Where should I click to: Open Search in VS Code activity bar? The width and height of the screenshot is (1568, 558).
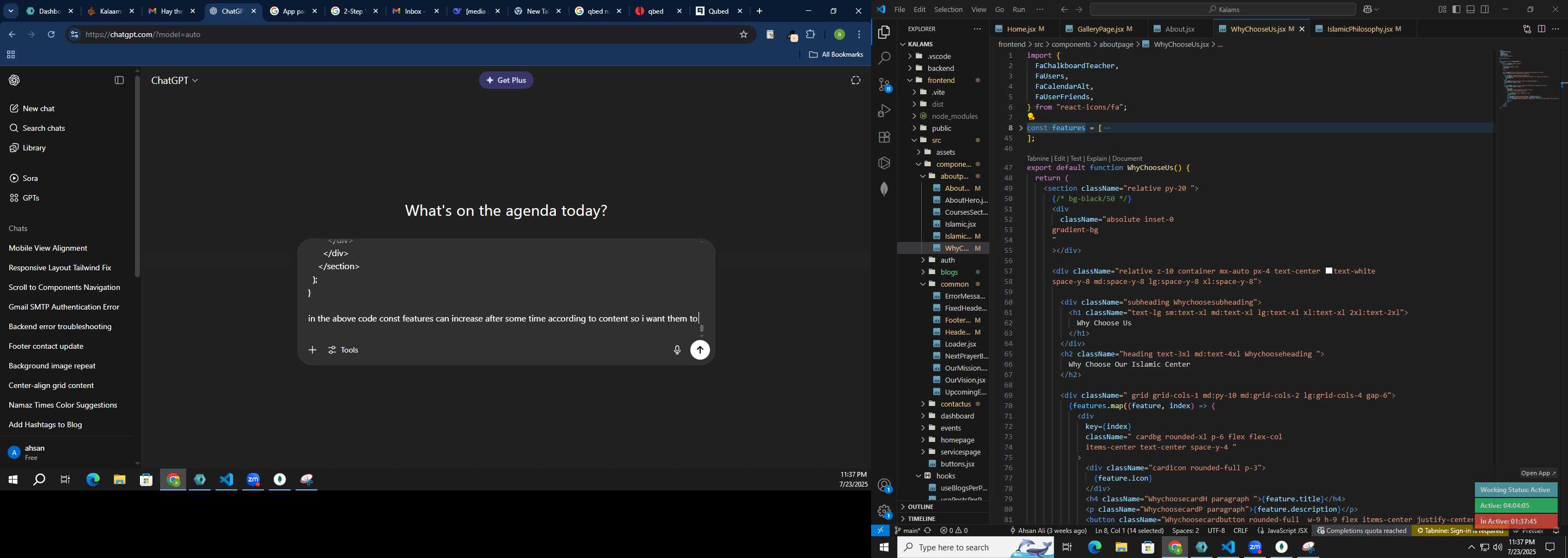coord(884,58)
